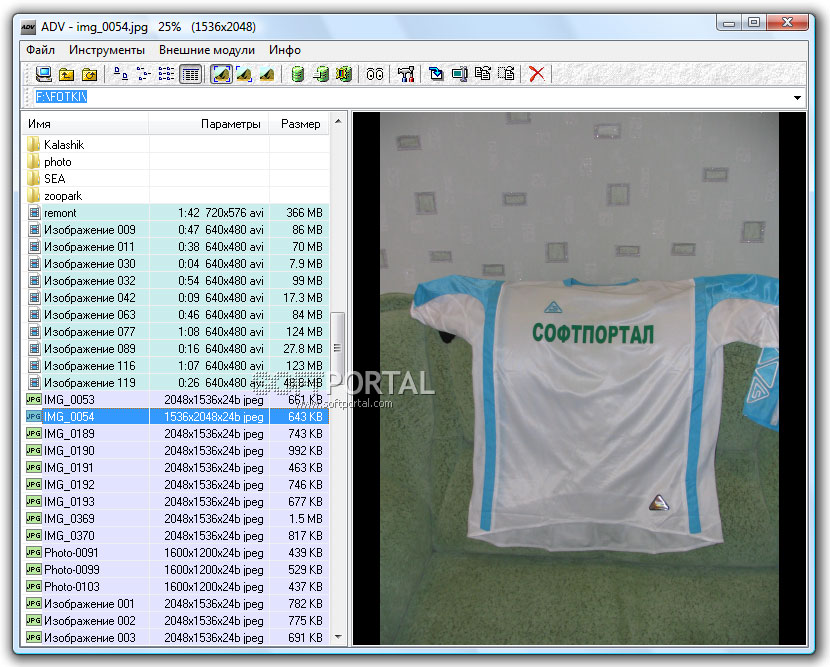Select the Photo-0099 file
The height and width of the screenshot is (667, 830).
coord(176,570)
